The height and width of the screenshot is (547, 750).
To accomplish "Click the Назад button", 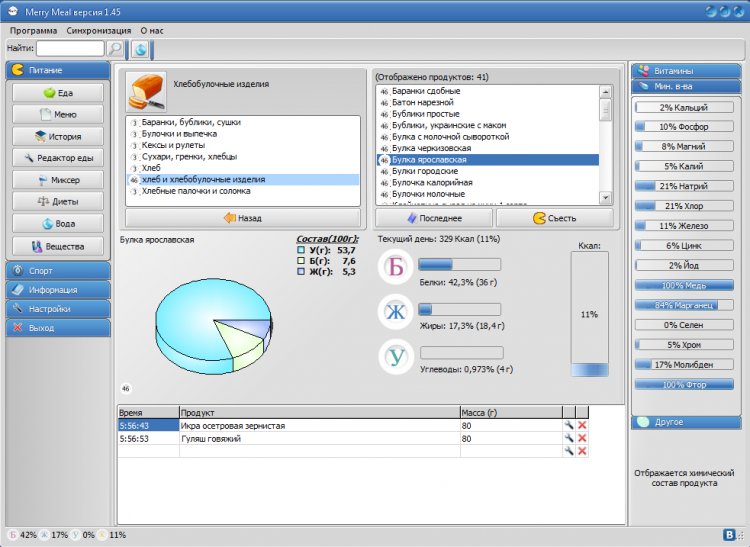I will click(x=243, y=218).
